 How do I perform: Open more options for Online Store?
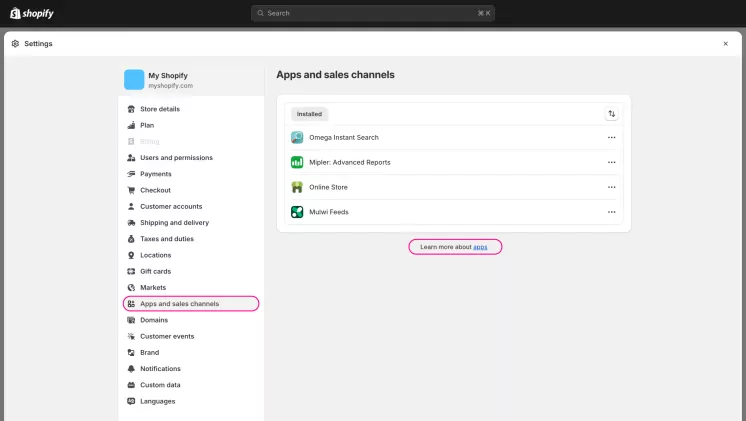pos(611,187)
